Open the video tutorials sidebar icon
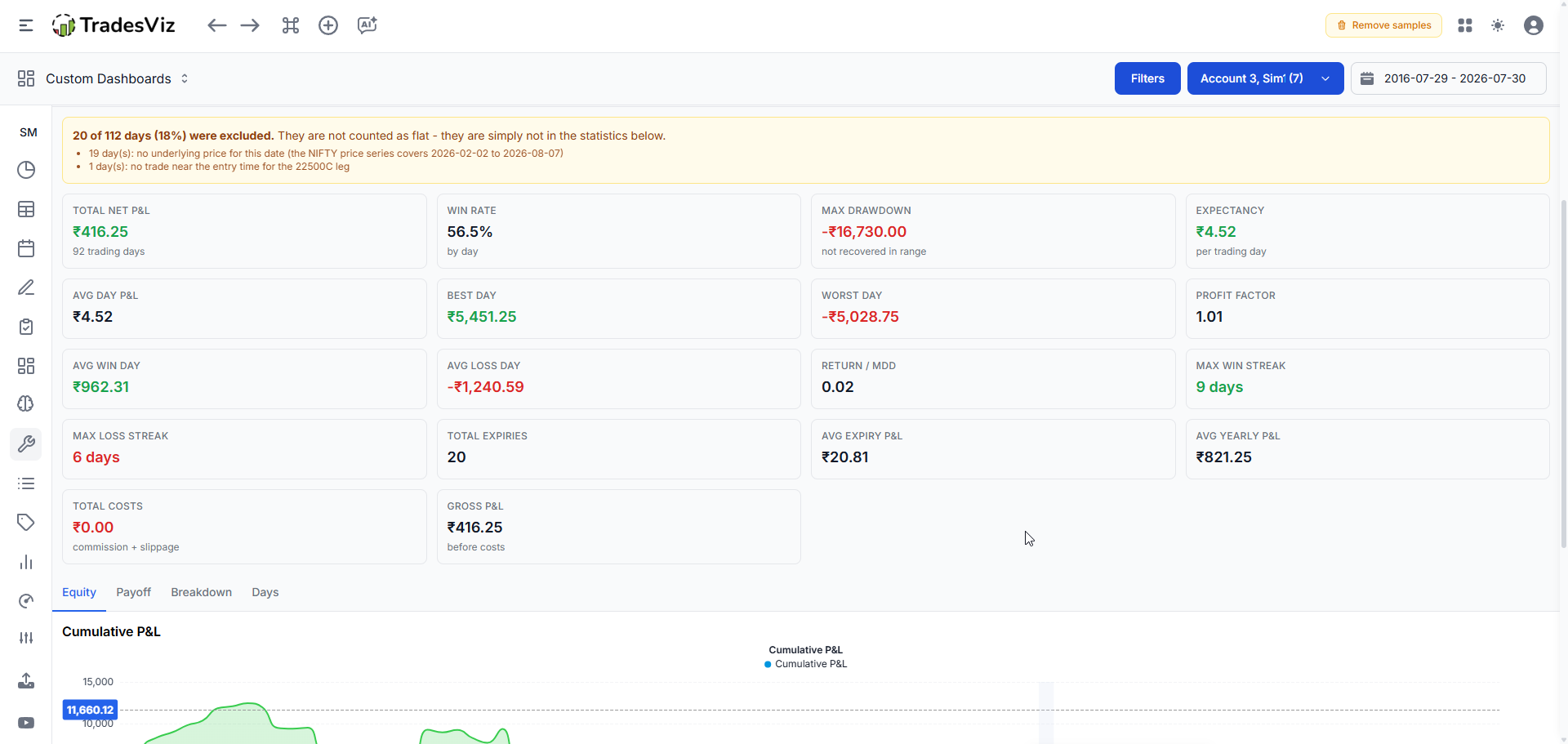This screenshot has width=1568, height=744. click(x=26, y=723)
